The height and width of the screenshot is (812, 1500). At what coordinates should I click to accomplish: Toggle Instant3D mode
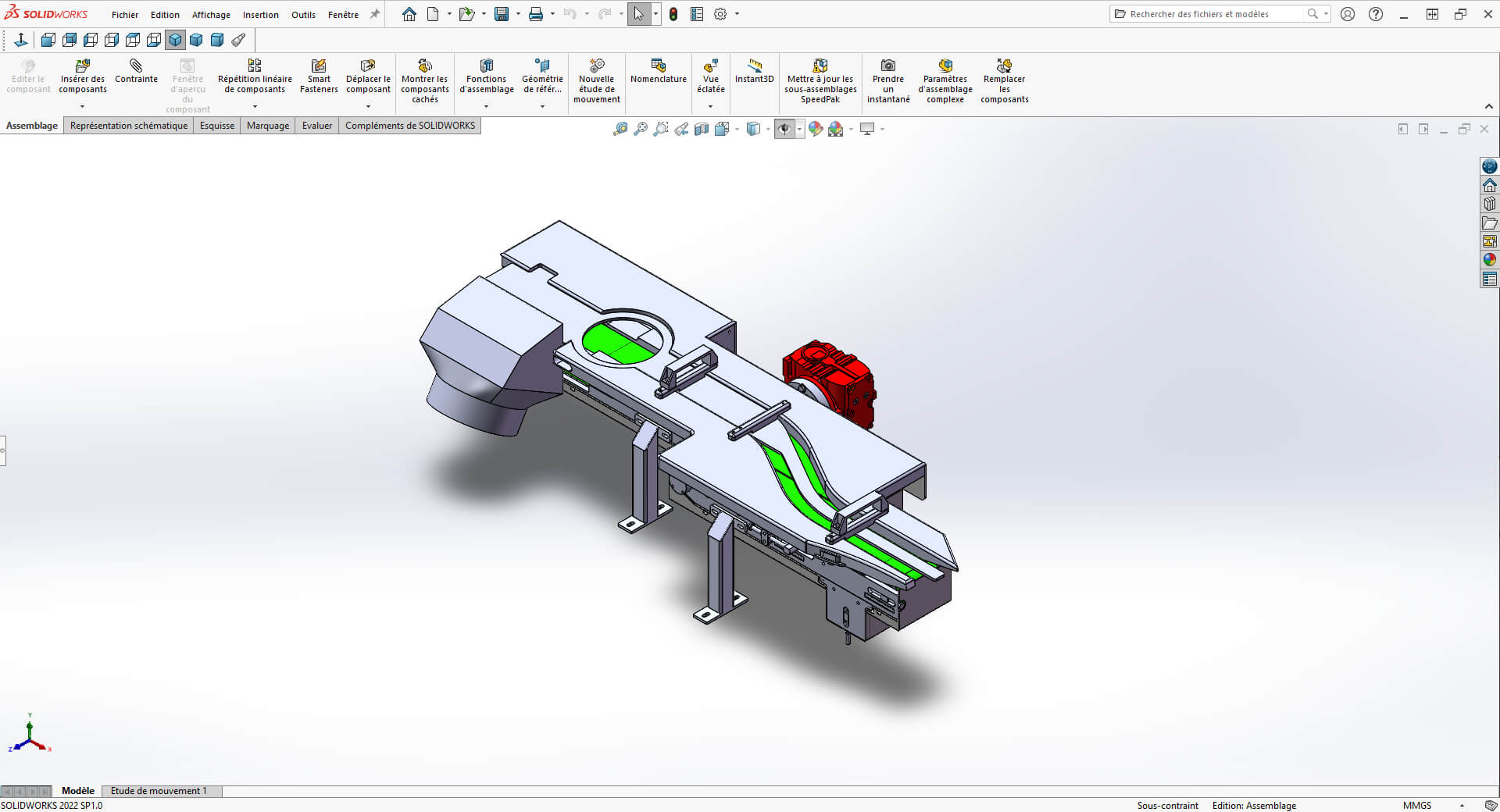tap(754, 71)
